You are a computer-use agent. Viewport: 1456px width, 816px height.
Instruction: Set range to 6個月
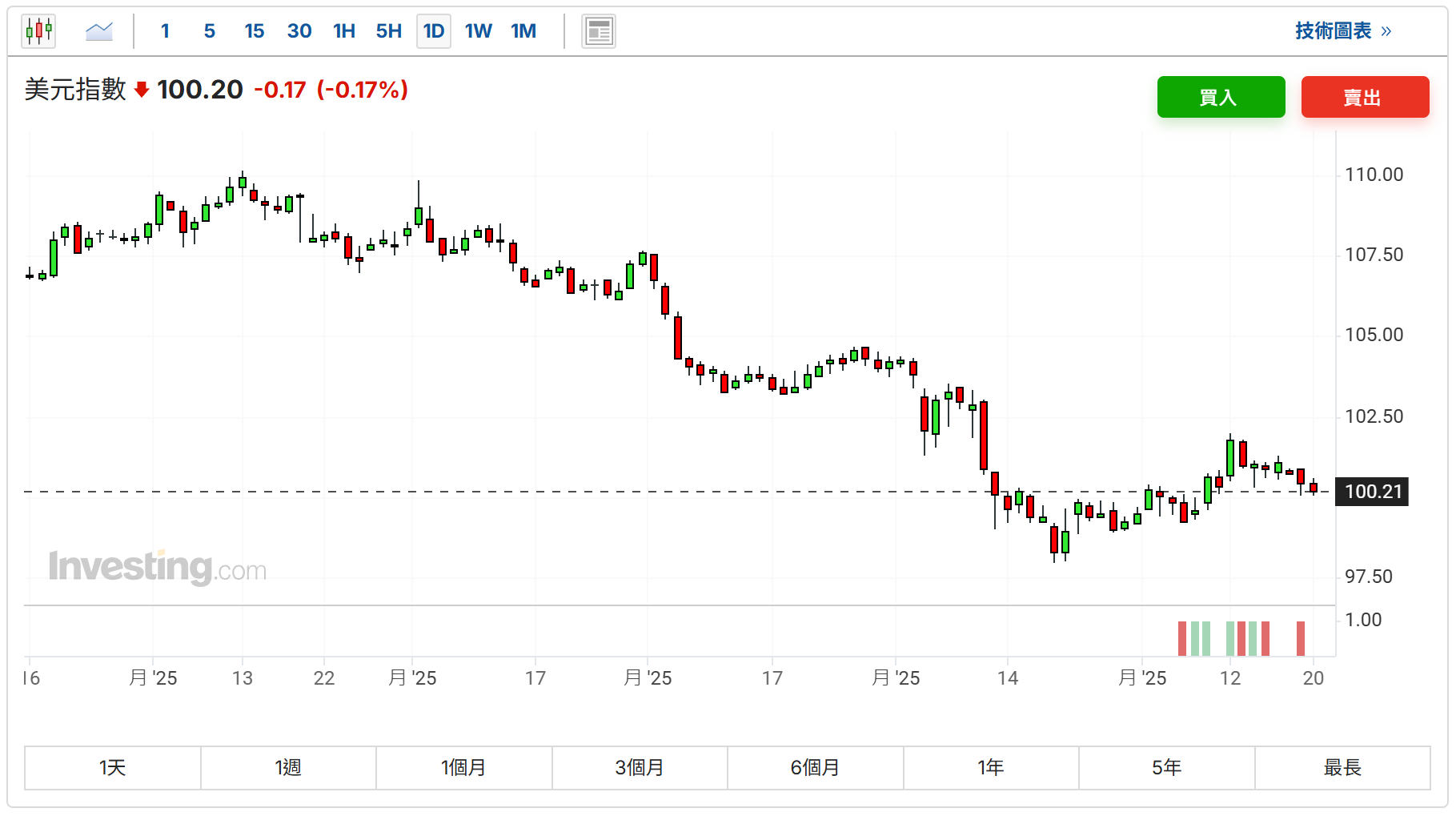pos(816,768)
